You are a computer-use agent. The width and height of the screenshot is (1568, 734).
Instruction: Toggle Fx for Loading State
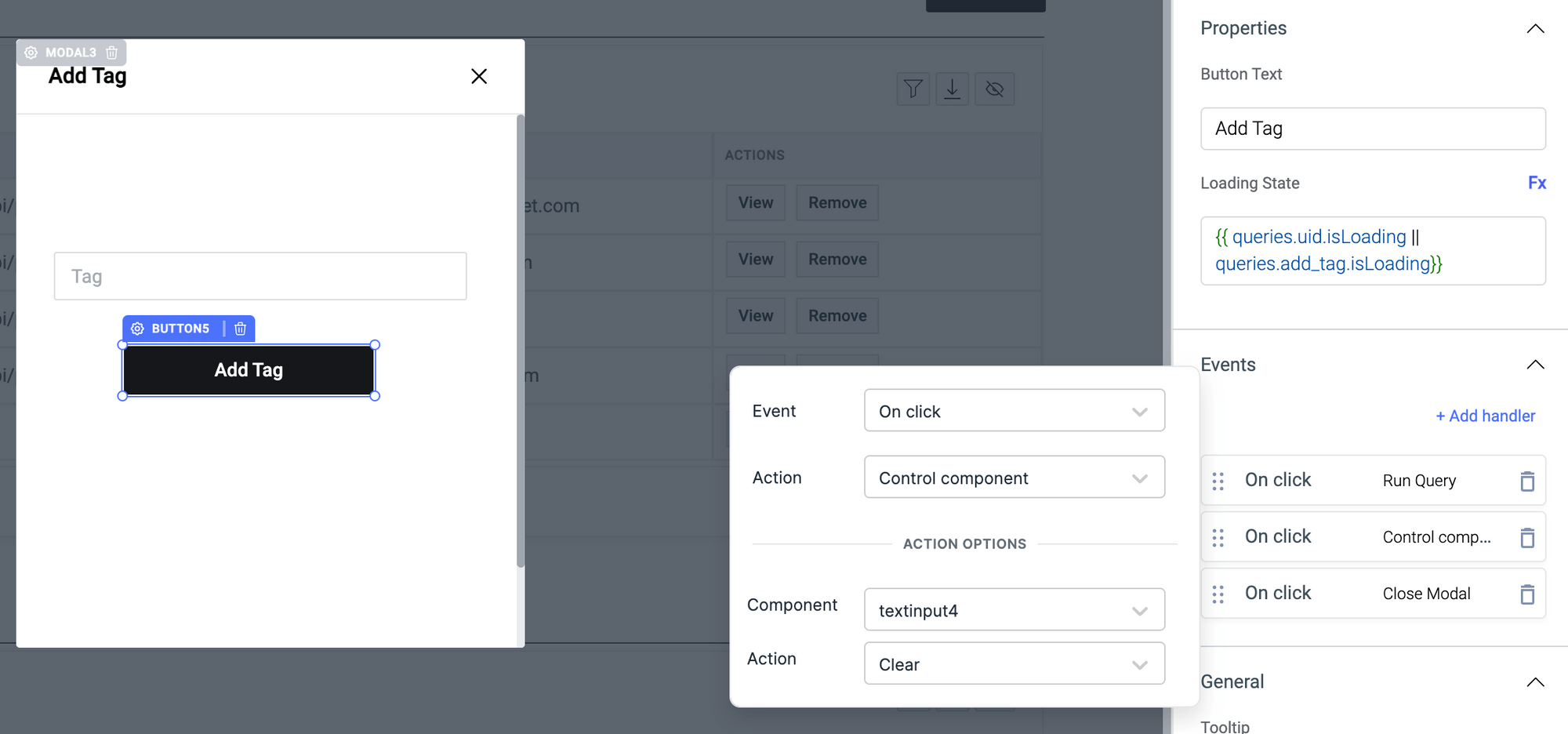[x=1537, y=183]
